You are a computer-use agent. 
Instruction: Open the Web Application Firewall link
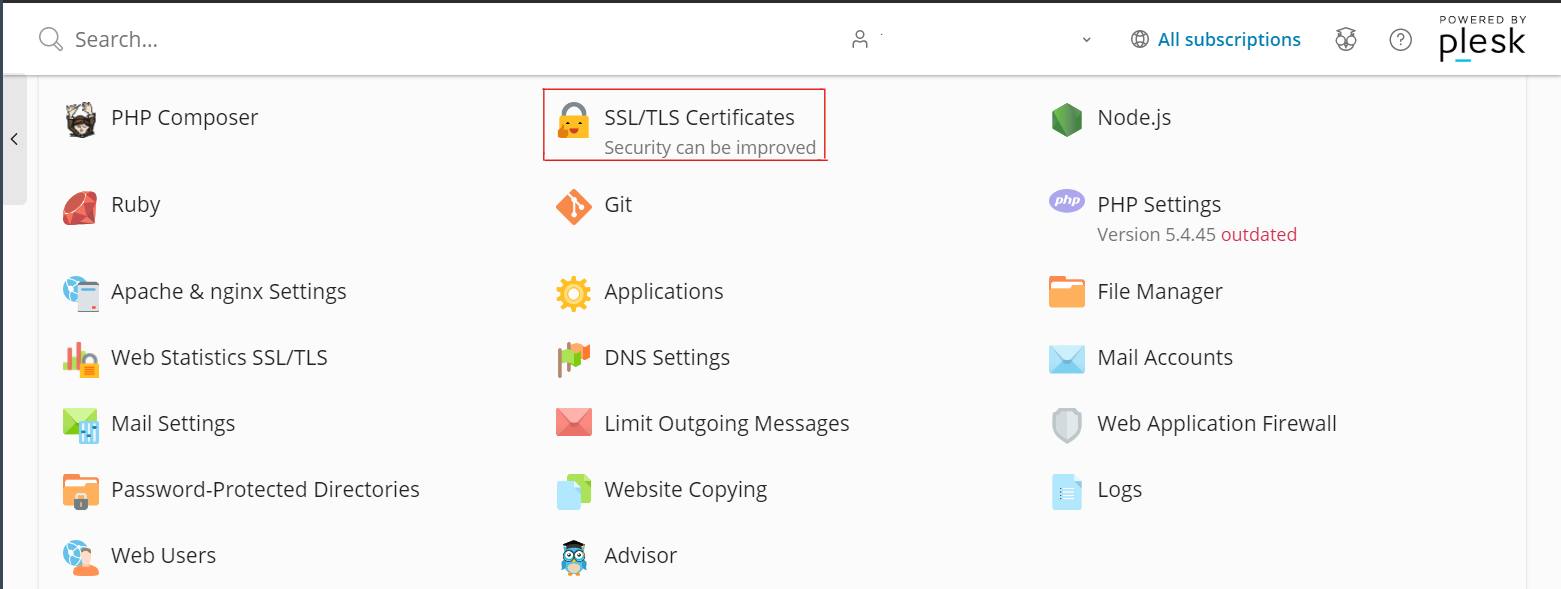pos(1217,424)
